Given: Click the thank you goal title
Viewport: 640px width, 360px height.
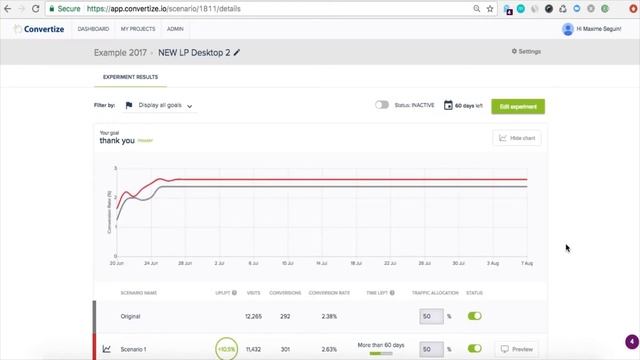Looking at the screenshot, I should (x=117, y=140).
